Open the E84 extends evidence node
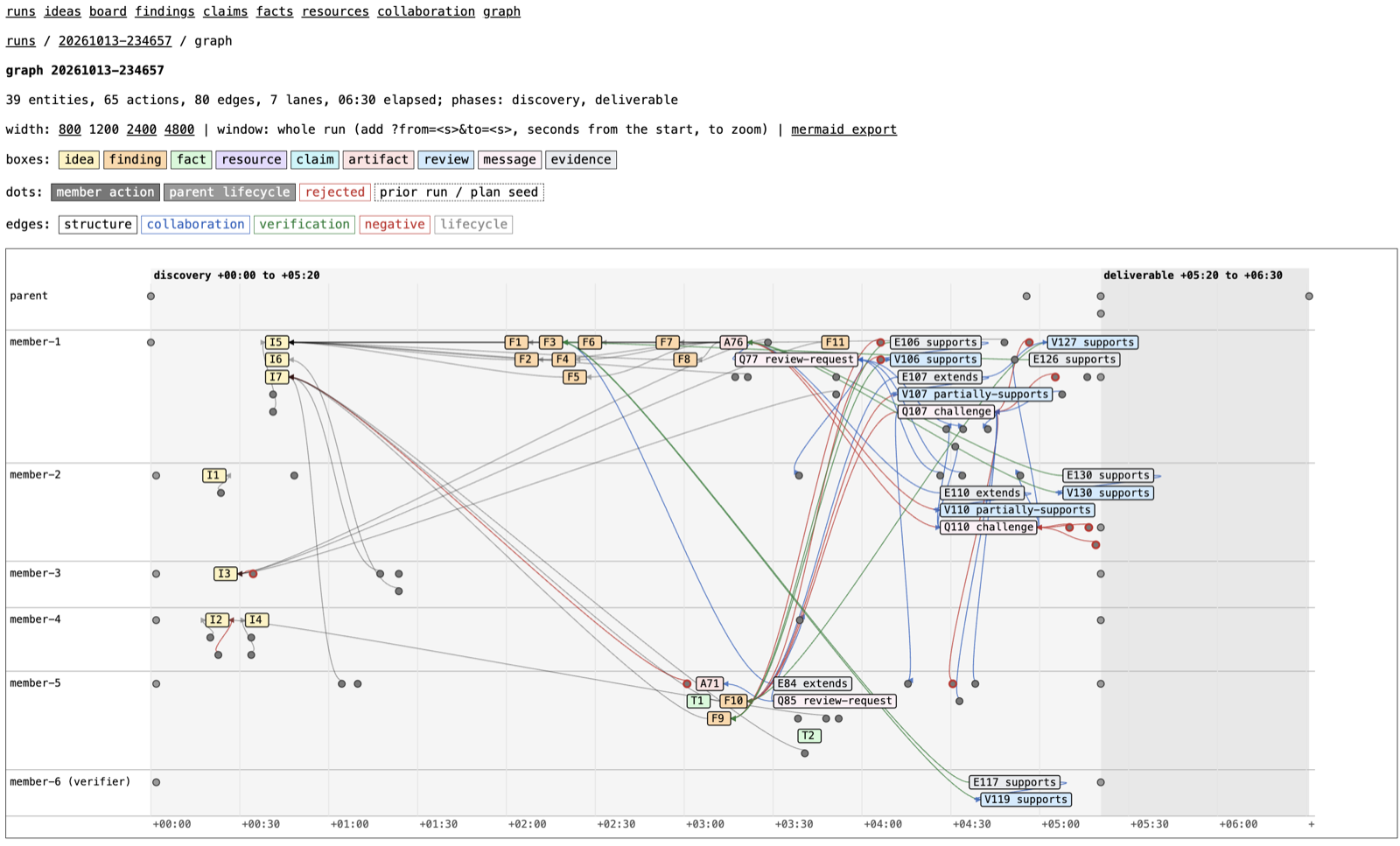The width and height of the screenshot is (1400, 846). (x=812, y=683)
